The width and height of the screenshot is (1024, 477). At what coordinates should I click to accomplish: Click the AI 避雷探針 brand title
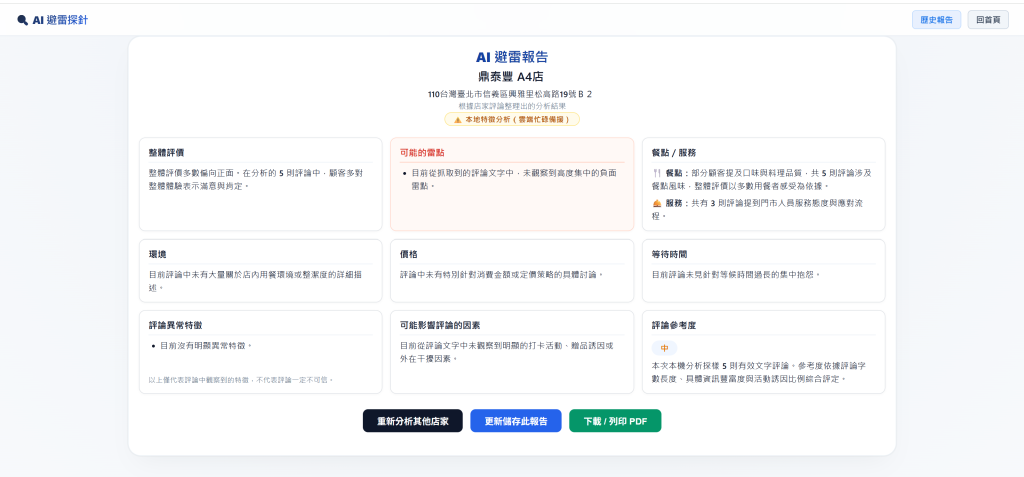coord(59,20)
